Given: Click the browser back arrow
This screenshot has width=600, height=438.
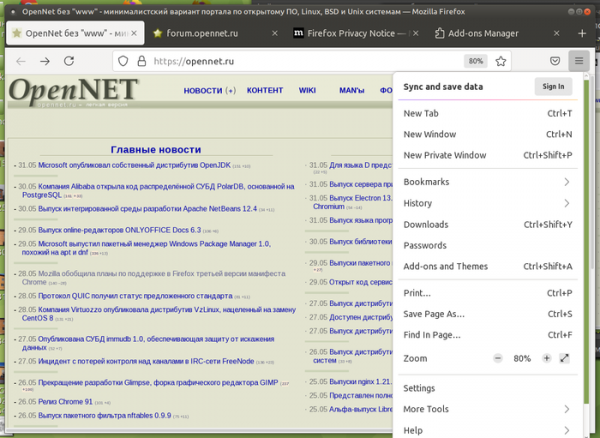Looking at the screenshot, I should pos(21,61).
